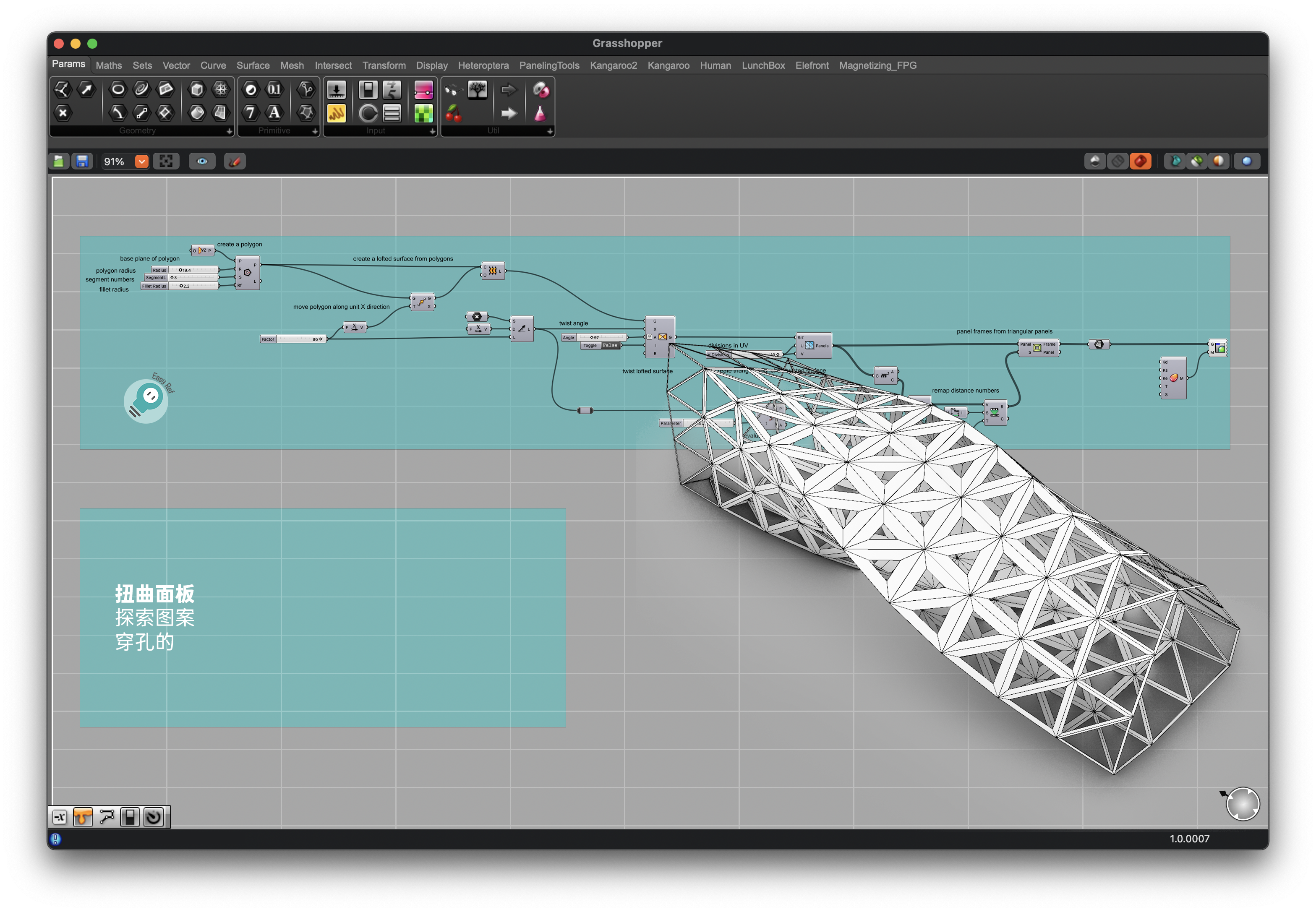Expand the Input panel group
The image size is (1316, 912).
click(x=432, y=131)
